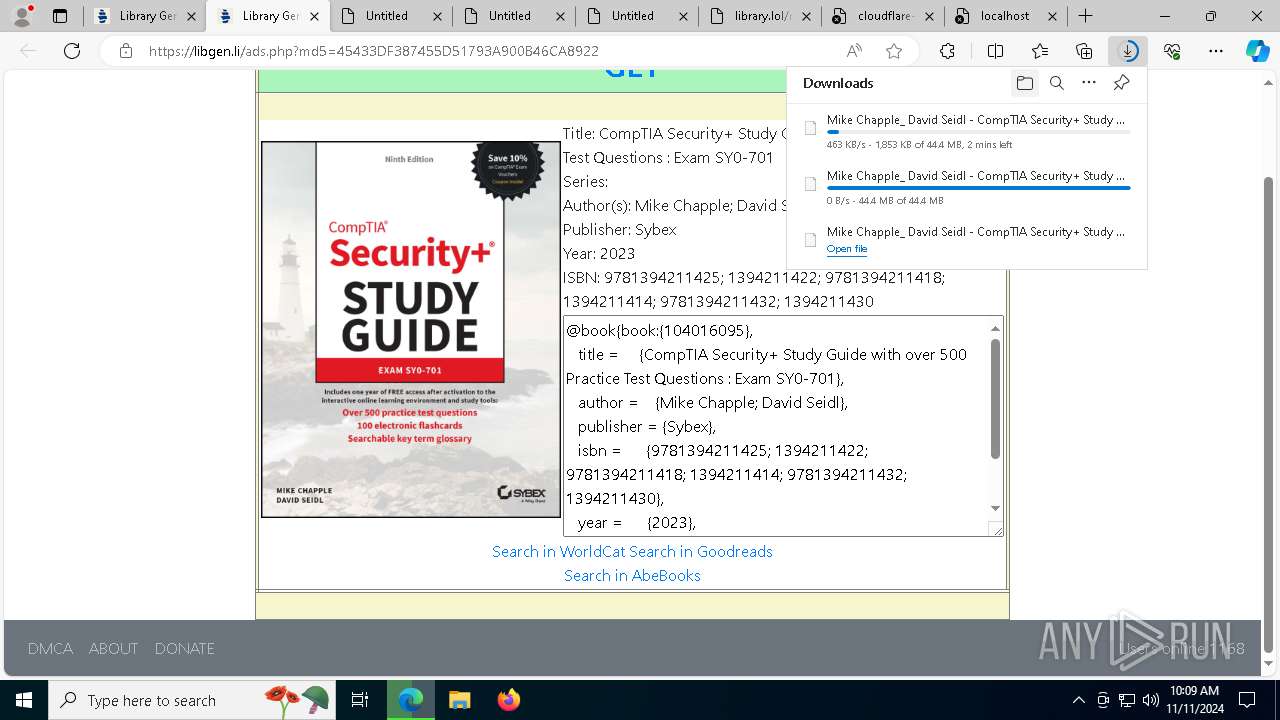Click the 'Year: 2023' text
Viewport: 1280px width, 720px height.
click(599, 253)
